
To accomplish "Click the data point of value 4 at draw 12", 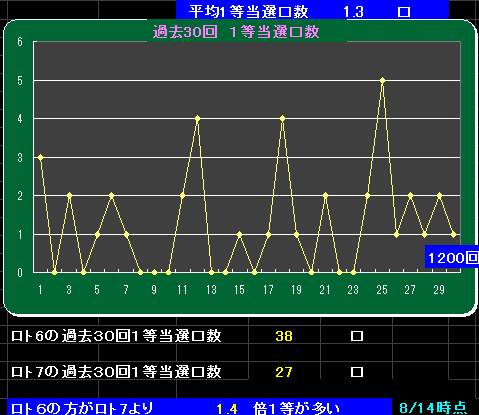I will (x=197, y=119).
